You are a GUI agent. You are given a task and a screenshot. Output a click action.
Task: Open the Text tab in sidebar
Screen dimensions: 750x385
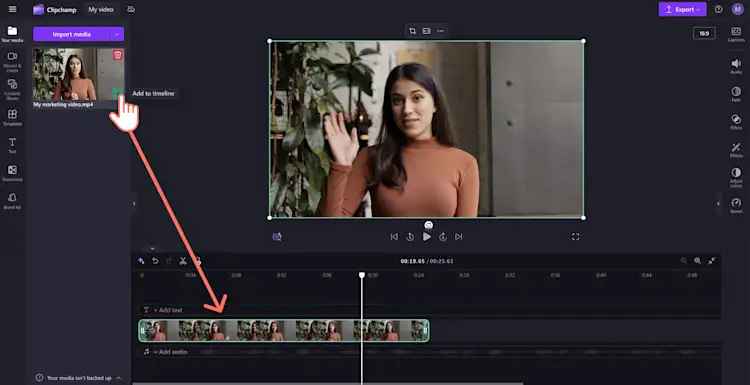12,145
